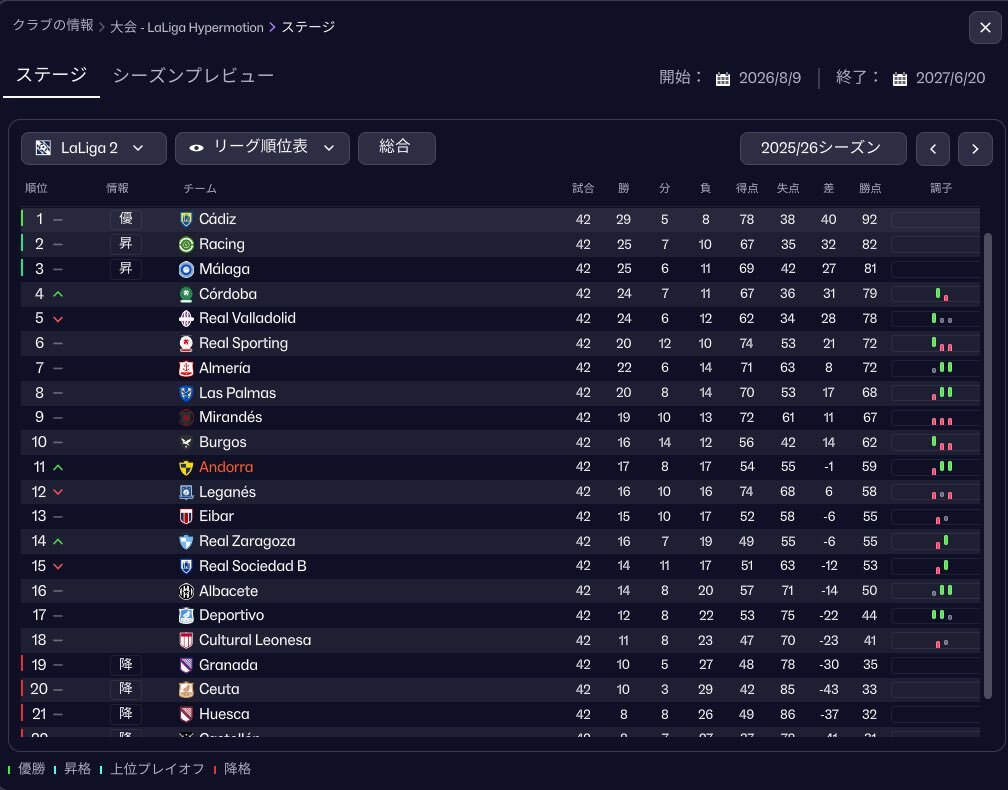Viewport: 1008px width, 790px height.
Task: Click the Las Palmas club badge
Action: coord(186,393)
